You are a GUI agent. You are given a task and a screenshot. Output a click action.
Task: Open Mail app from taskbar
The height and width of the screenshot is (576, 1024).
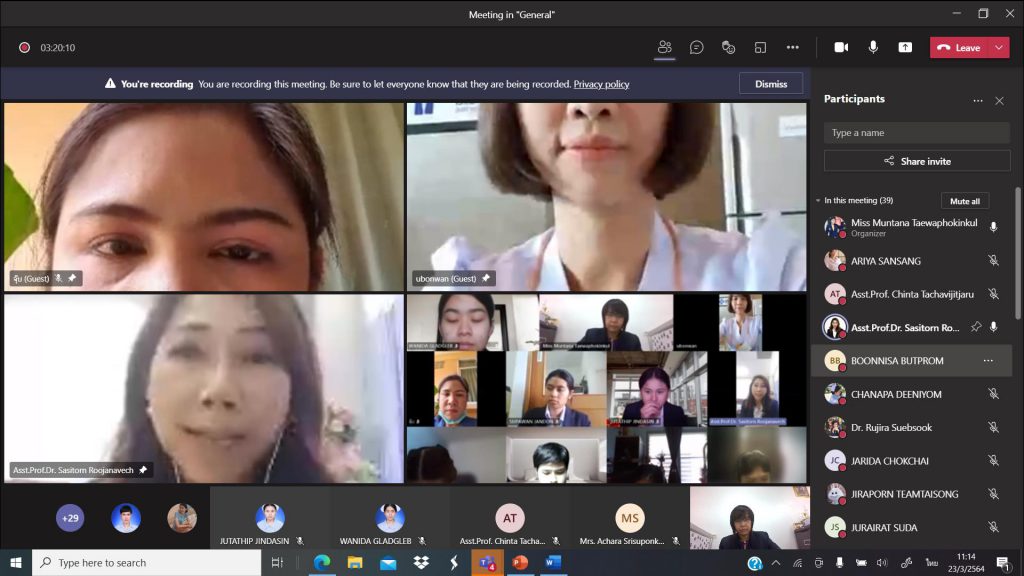pyautogui.click(x=388, y=562)
